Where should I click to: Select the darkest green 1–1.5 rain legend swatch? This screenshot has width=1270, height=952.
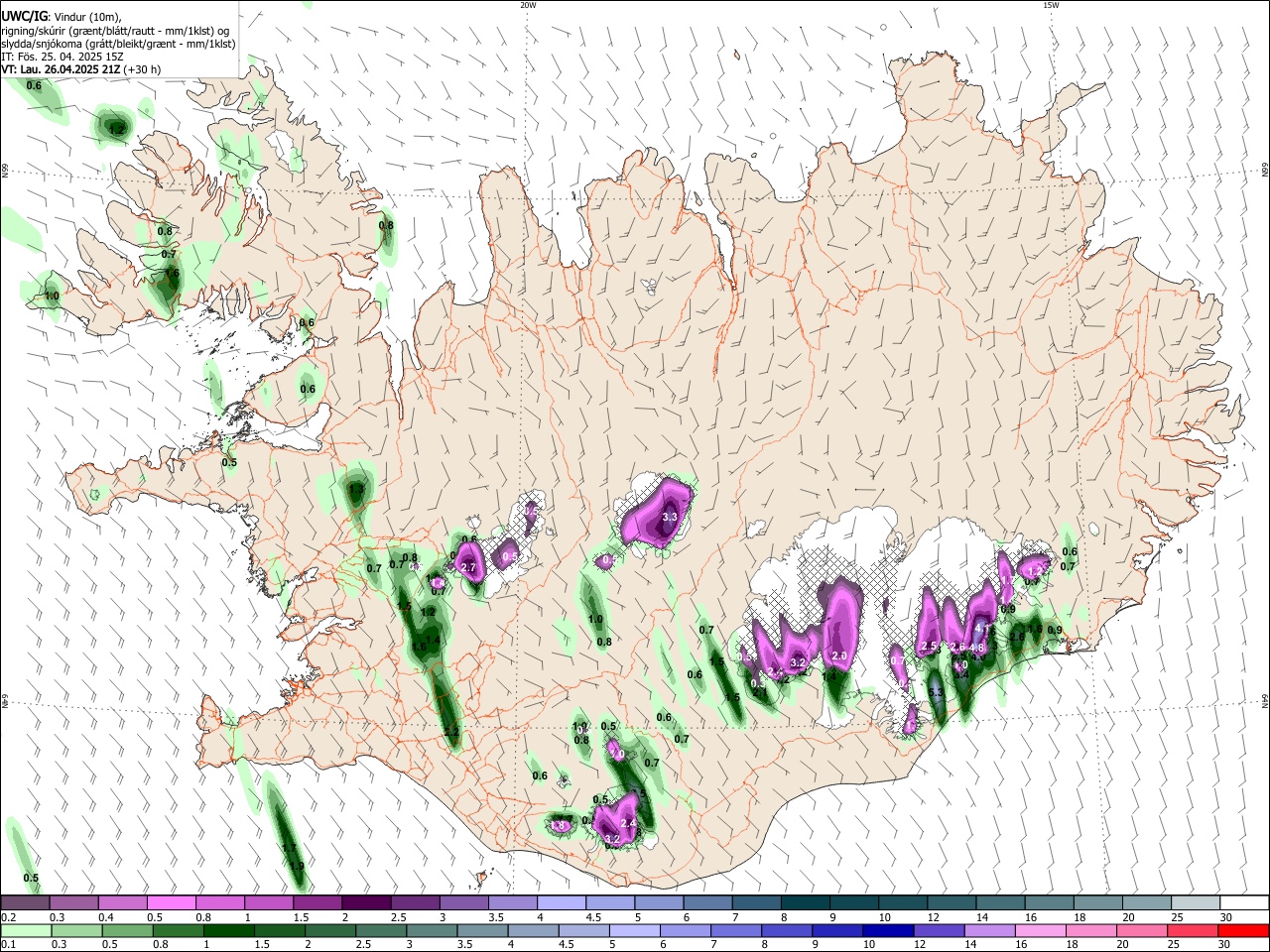(229, 931)
